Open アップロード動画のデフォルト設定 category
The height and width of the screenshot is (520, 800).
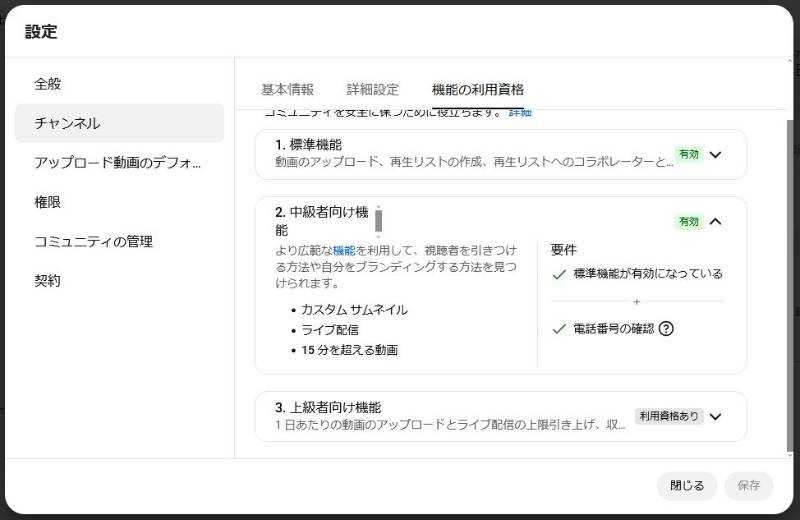click(x=119, y=162)
